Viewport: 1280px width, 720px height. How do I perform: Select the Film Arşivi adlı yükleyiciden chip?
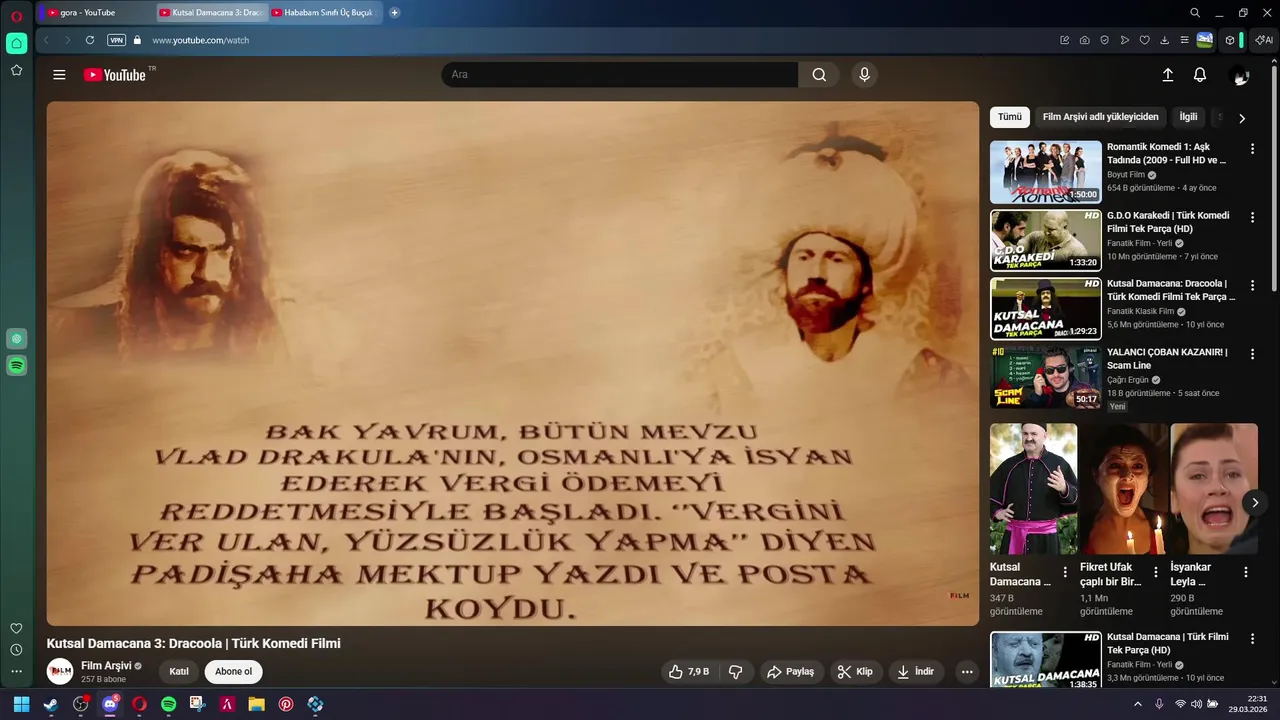[1100, 117]
